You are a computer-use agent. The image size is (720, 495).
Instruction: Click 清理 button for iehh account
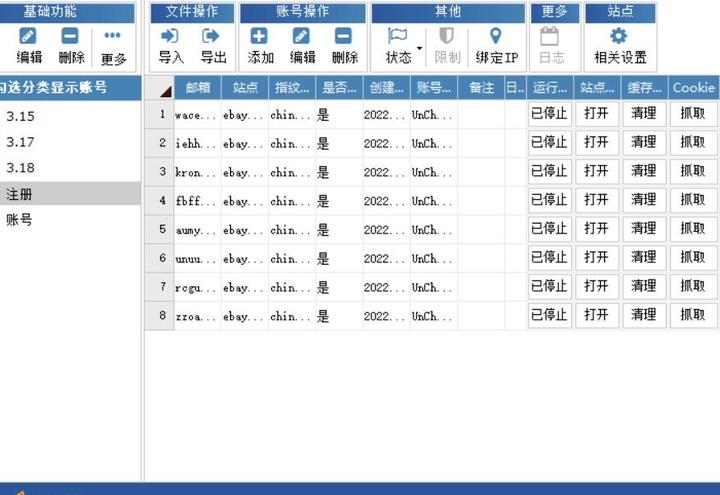[644, 142]
